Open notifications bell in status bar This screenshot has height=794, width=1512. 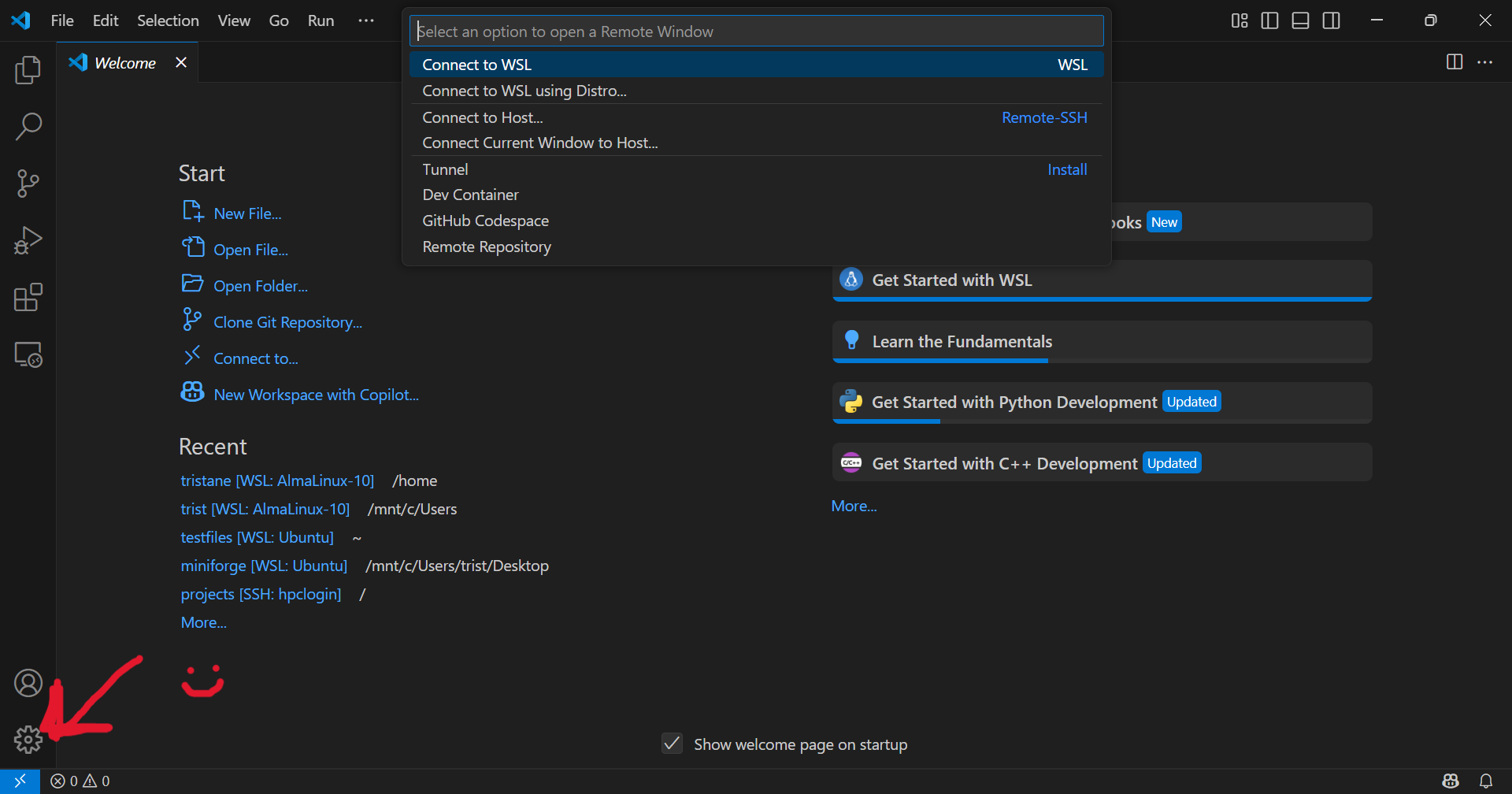(1486, 781)
